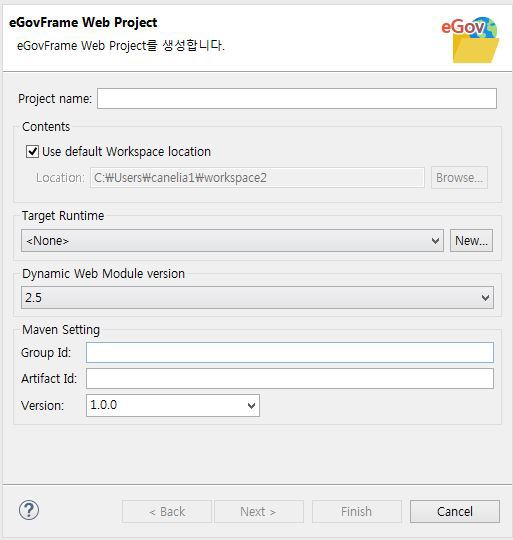Click the Finish button
The height and width of the screenshot is (540, 513).
coord(357,511)
